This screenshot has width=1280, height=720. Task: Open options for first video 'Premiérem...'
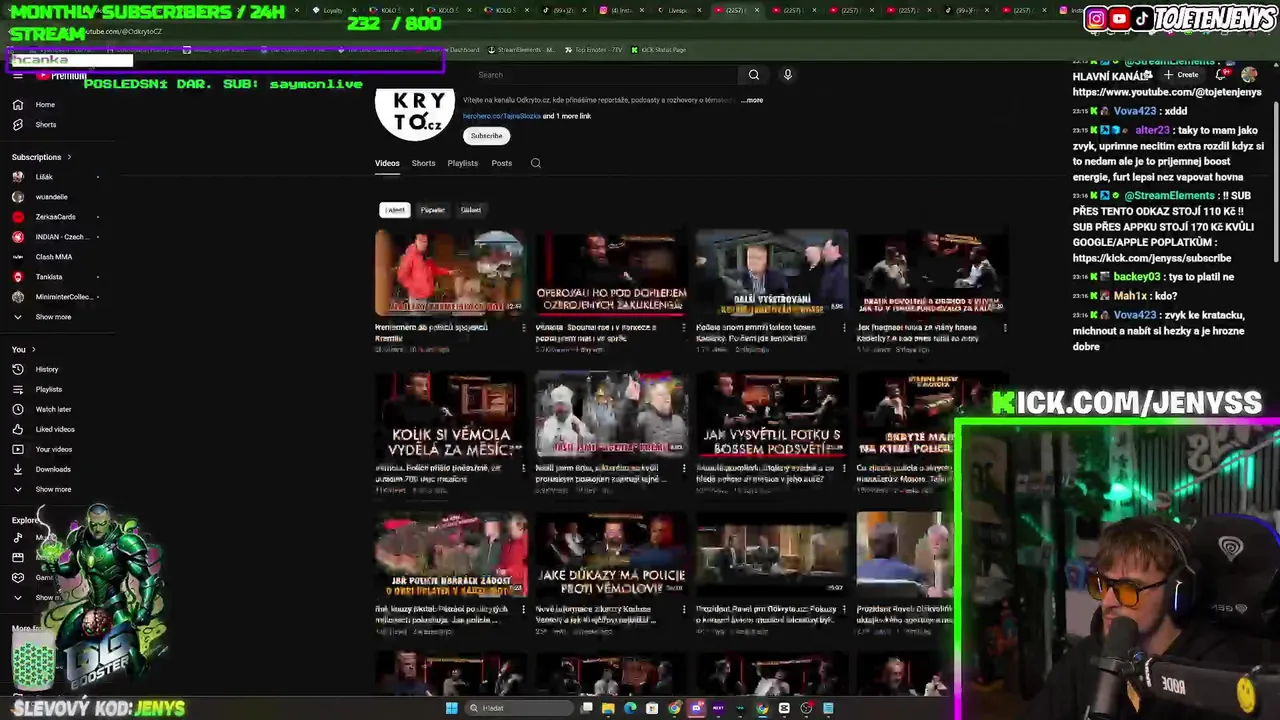click(x=523, y=328)
